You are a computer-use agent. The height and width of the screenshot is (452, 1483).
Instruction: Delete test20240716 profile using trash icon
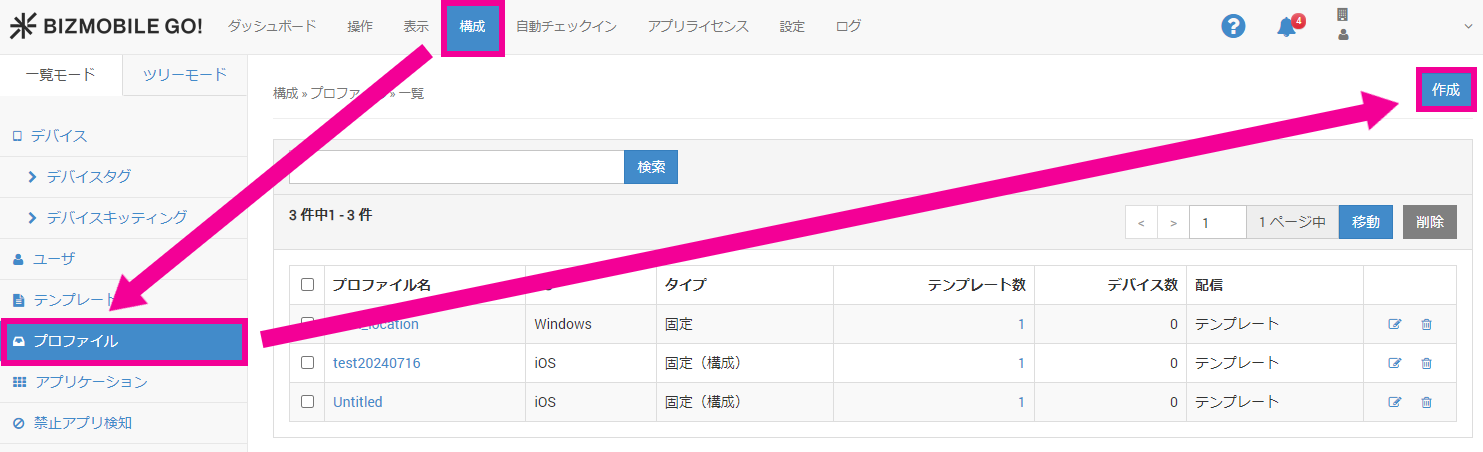click(1426, 363)
